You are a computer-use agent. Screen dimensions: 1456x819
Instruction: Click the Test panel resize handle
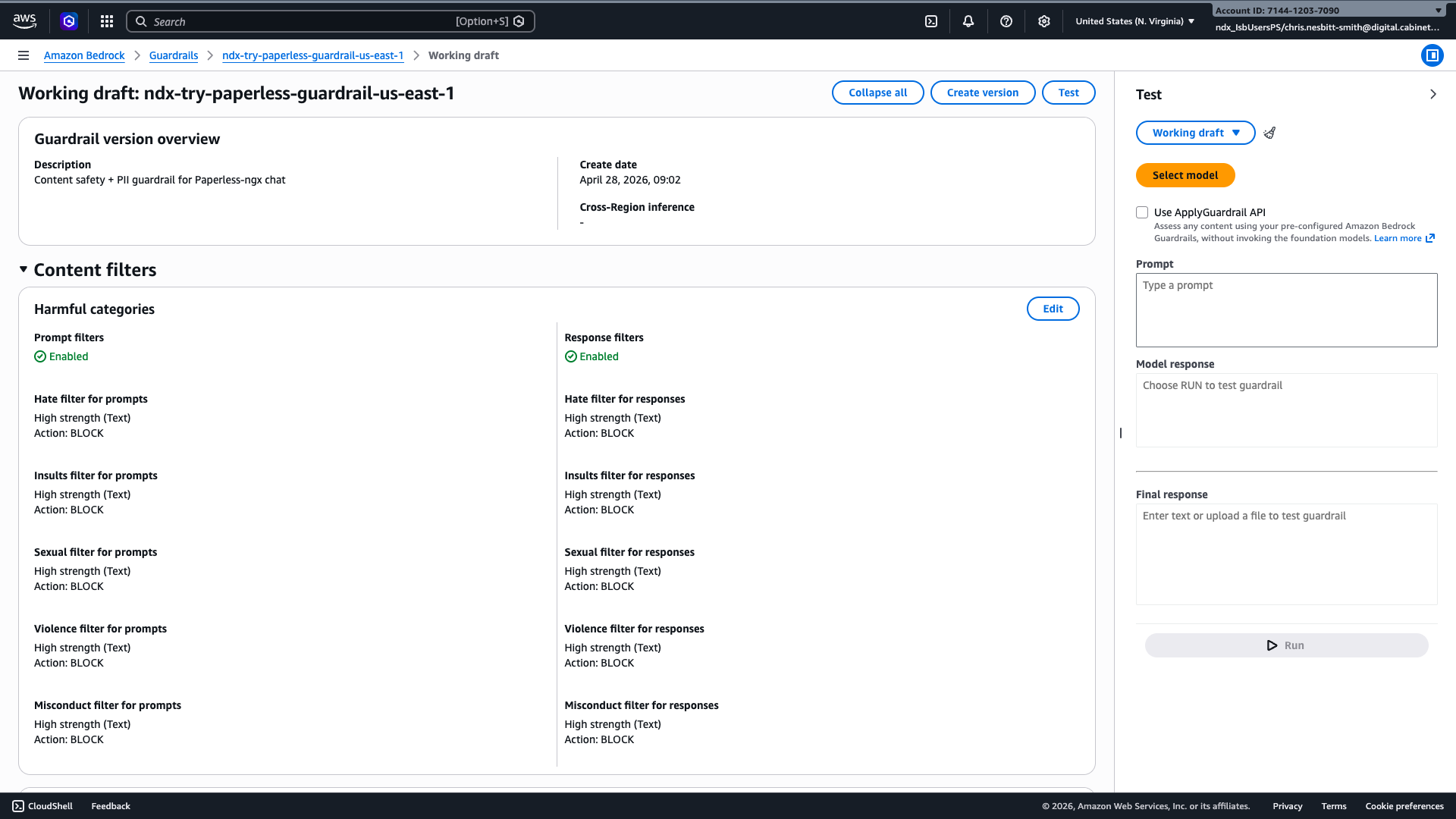tap(1120, 433)
